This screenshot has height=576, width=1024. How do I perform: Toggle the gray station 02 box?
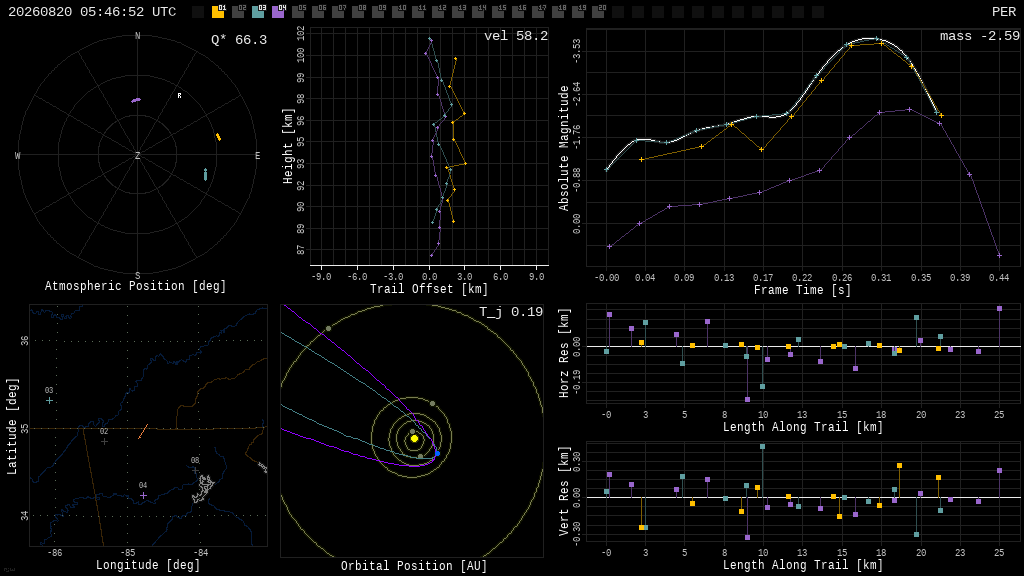click(238, 11)
